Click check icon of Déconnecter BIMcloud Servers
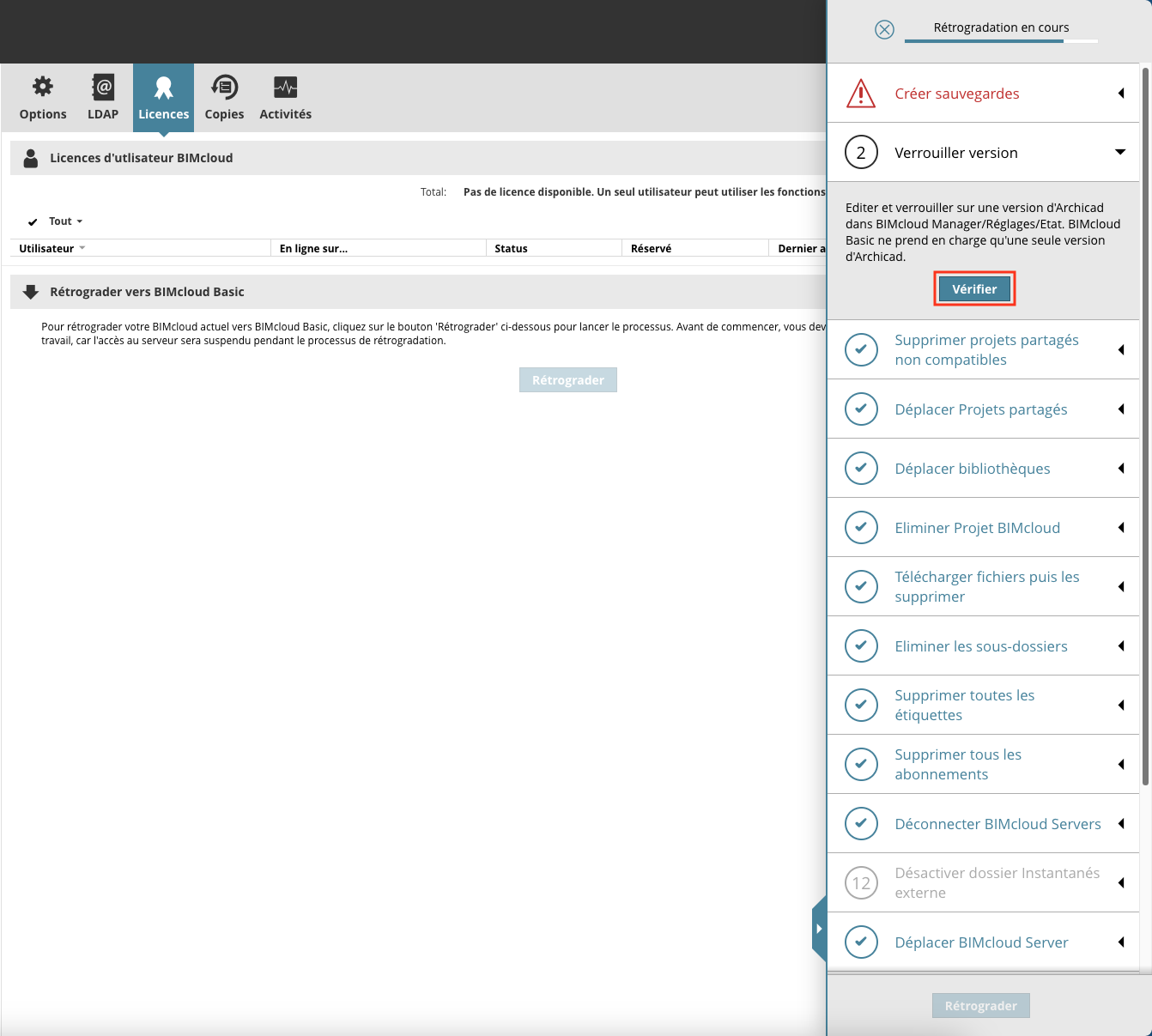The image size is (1152, 1036). (x=861, y=823)
